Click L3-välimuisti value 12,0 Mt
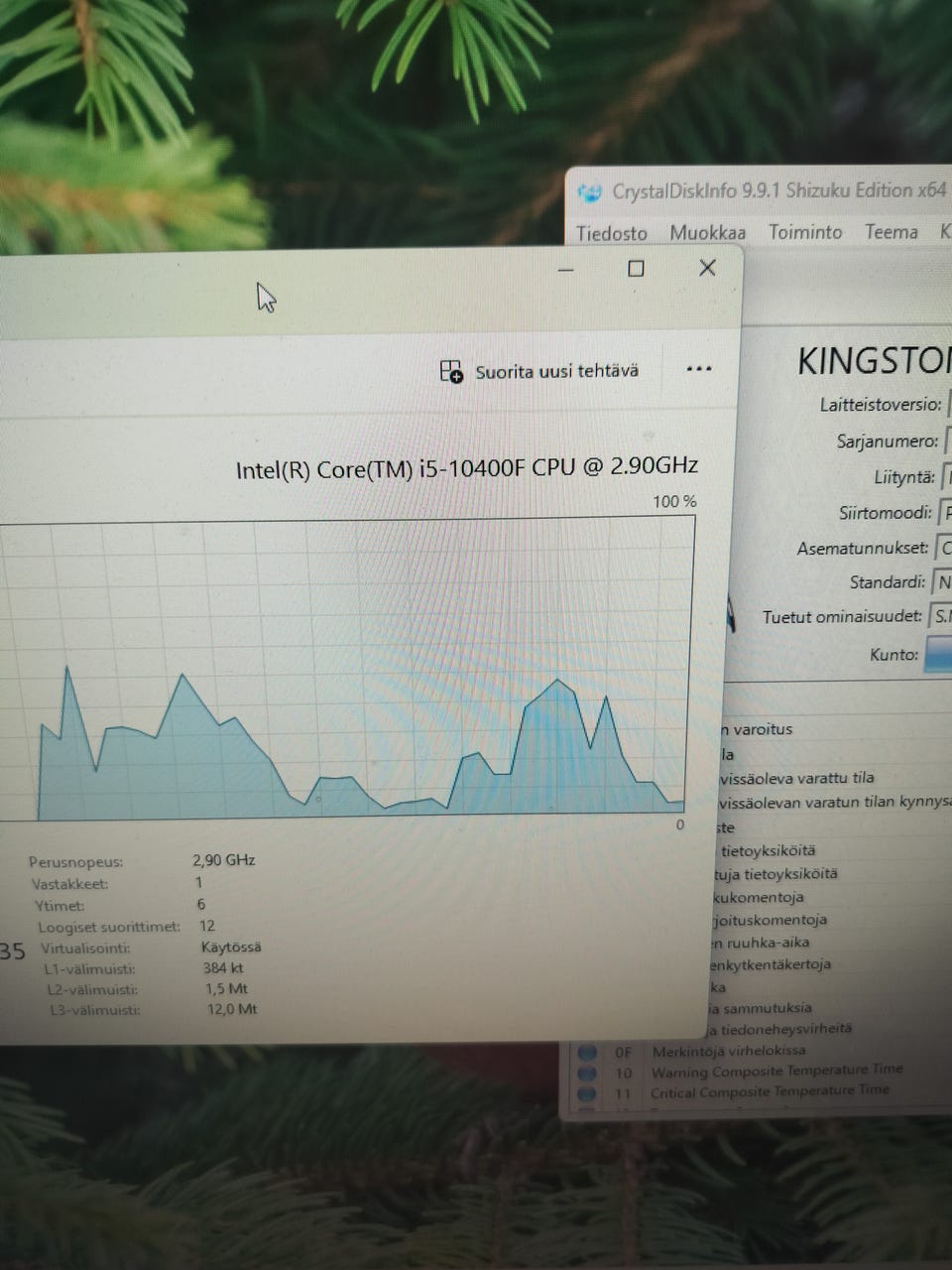The width and height of the screenshot is (952, 1270). pos(232,1010)
